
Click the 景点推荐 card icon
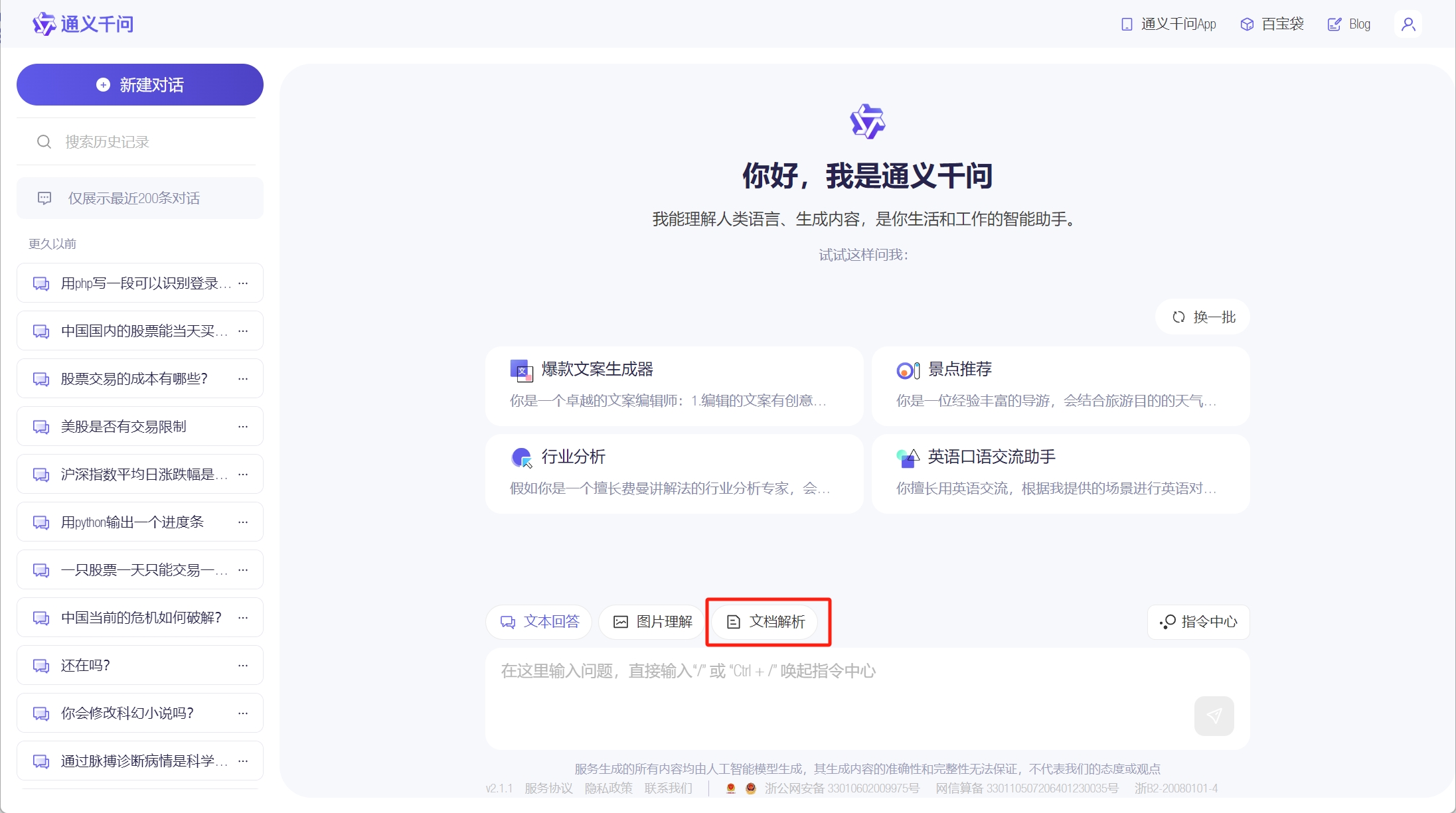point(908,370)
